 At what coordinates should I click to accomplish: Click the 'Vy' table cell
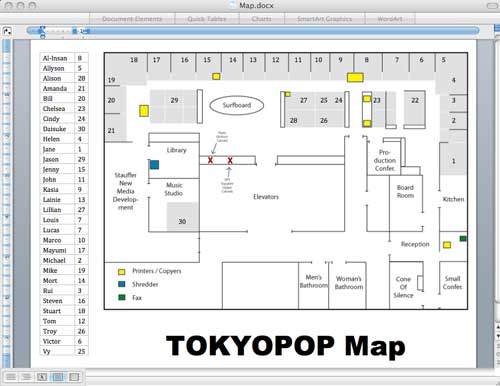tap(57, 351)
